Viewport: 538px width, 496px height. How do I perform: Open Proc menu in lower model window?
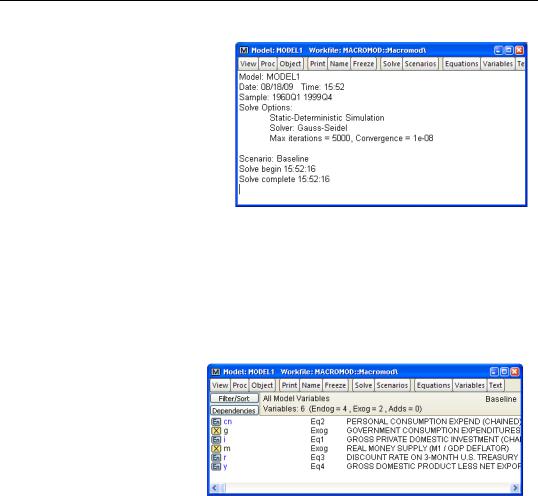(239, 386)
